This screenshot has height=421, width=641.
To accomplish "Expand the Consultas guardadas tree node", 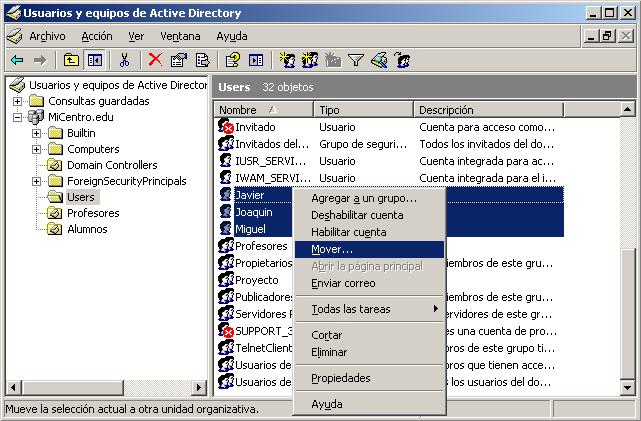I will coord(18,101).
